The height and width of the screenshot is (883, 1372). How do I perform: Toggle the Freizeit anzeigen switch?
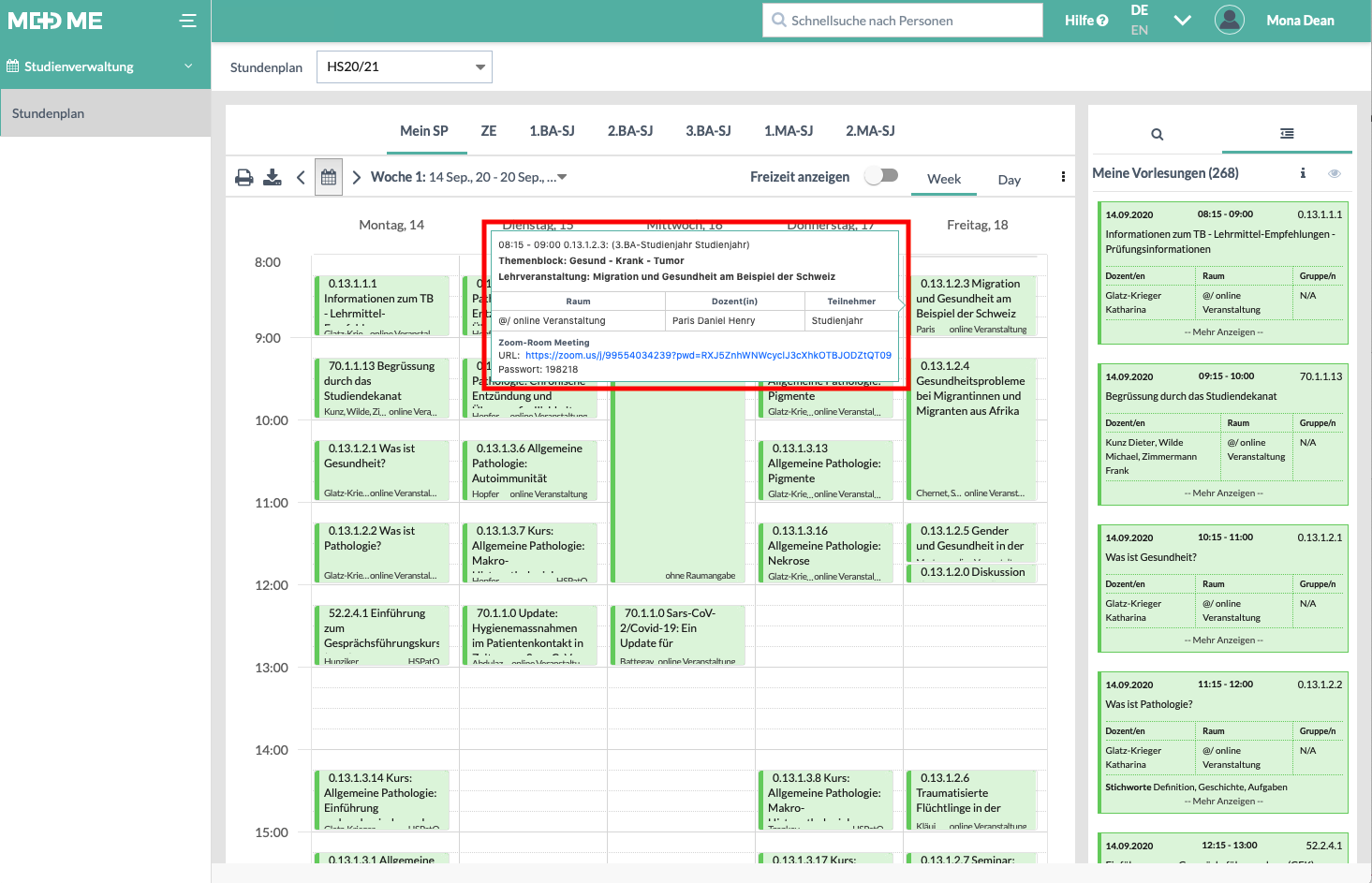880,176
